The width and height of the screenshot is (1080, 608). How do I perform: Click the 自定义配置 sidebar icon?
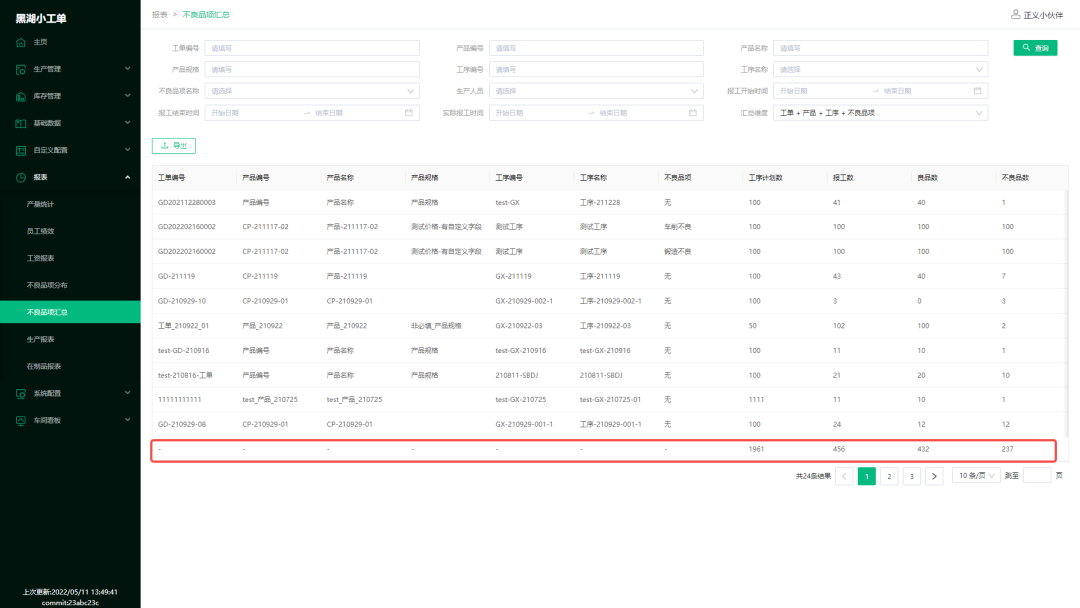21,150
